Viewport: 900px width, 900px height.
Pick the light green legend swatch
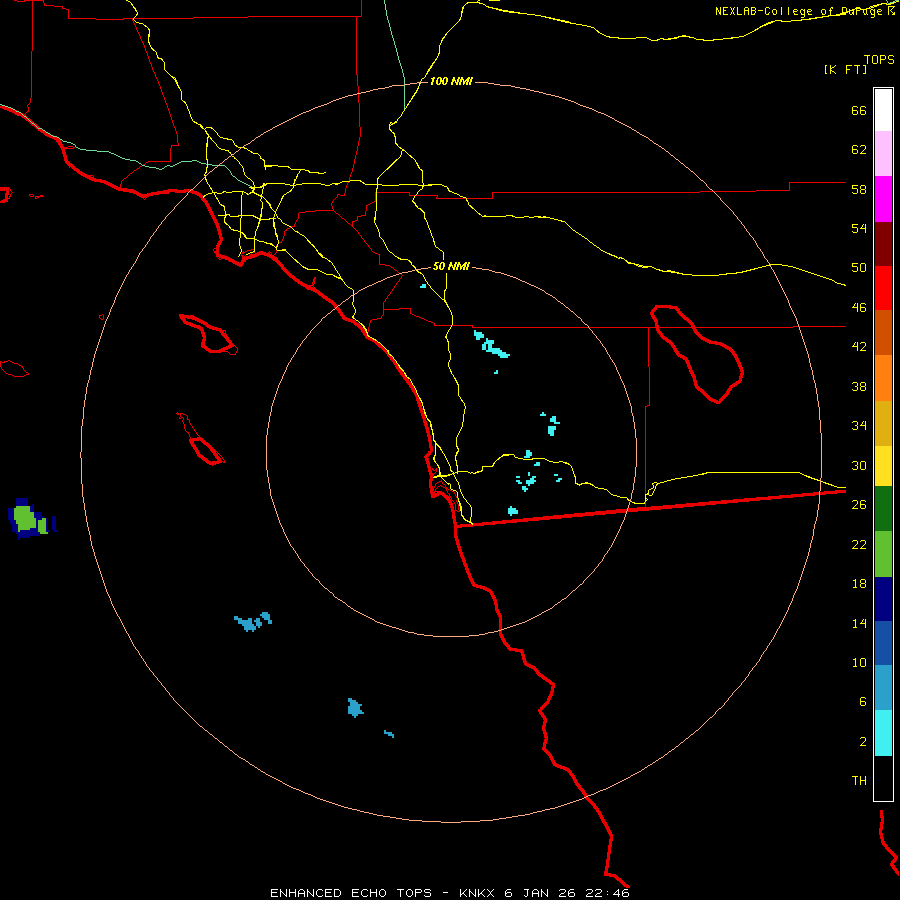pos(883,554)
